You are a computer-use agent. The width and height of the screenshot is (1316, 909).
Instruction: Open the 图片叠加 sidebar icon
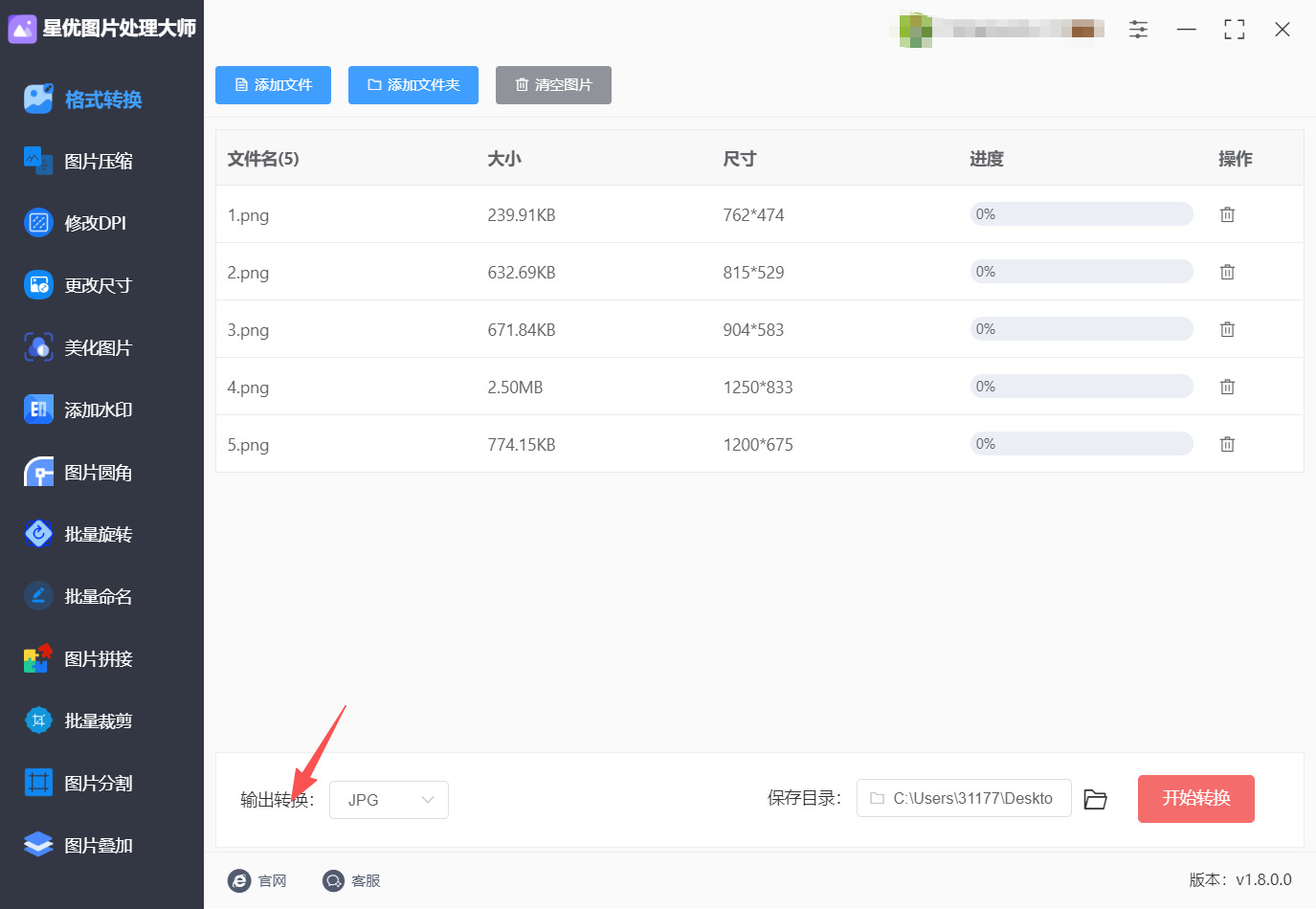38,845
